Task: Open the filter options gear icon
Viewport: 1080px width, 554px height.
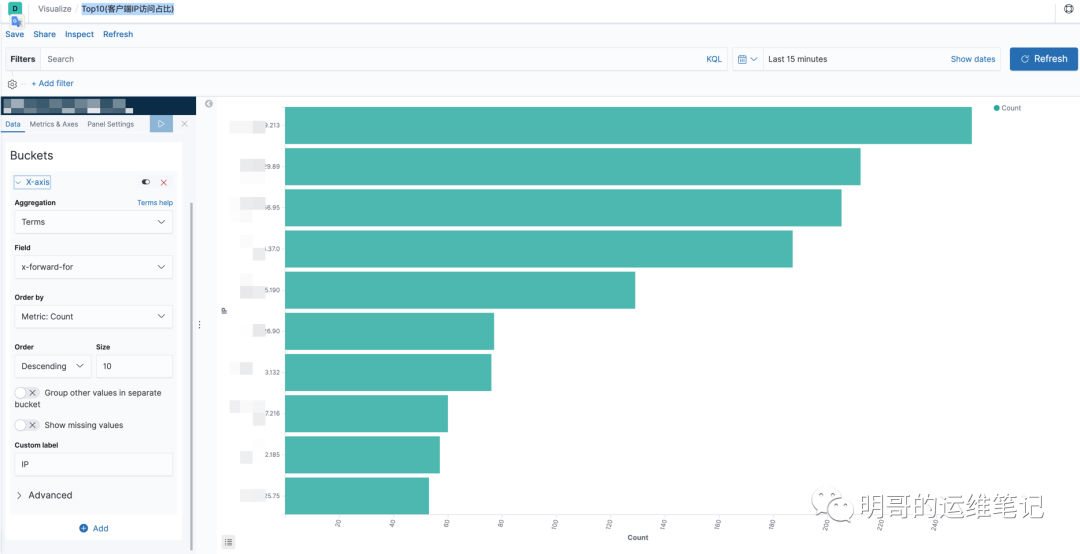Action: [12, 84]
